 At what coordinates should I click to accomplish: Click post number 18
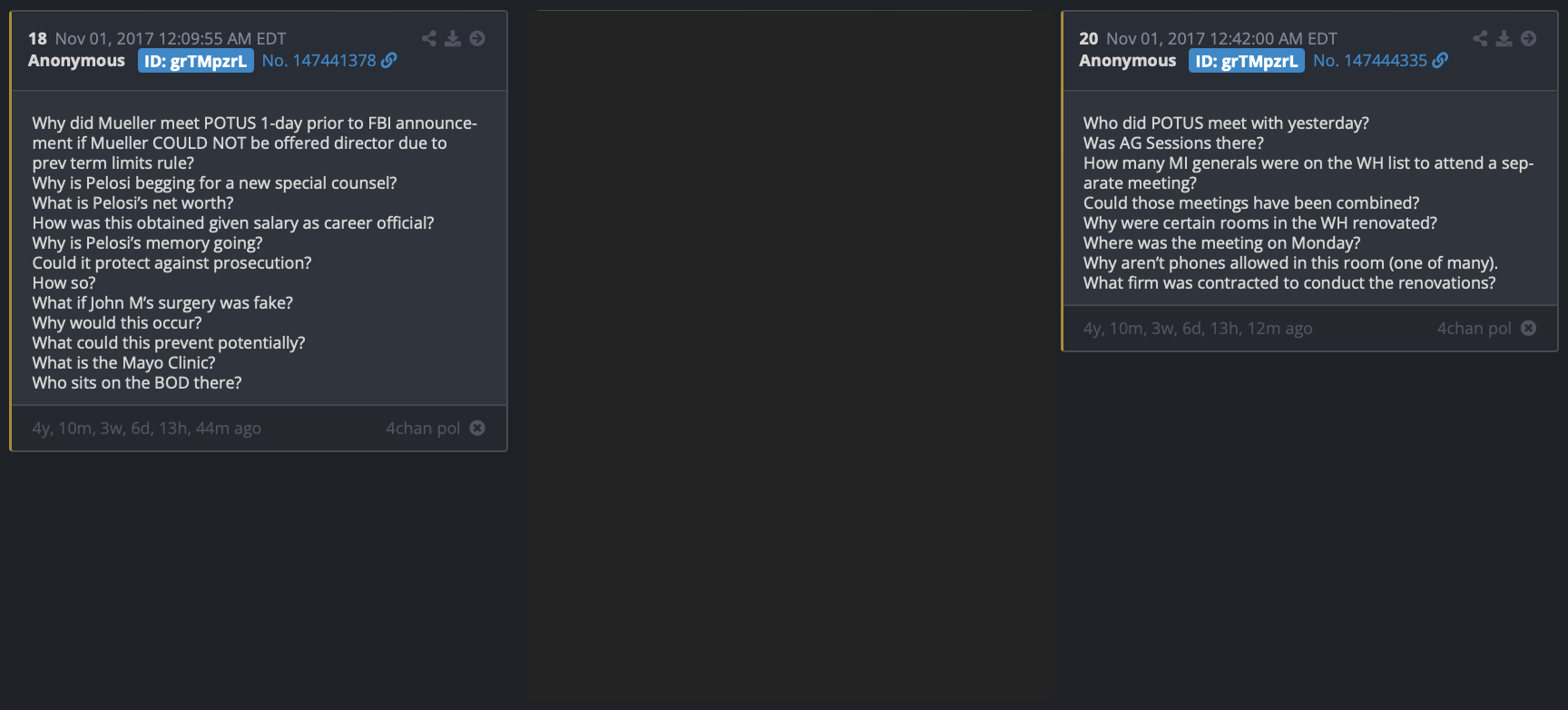(x=37, y=38)
